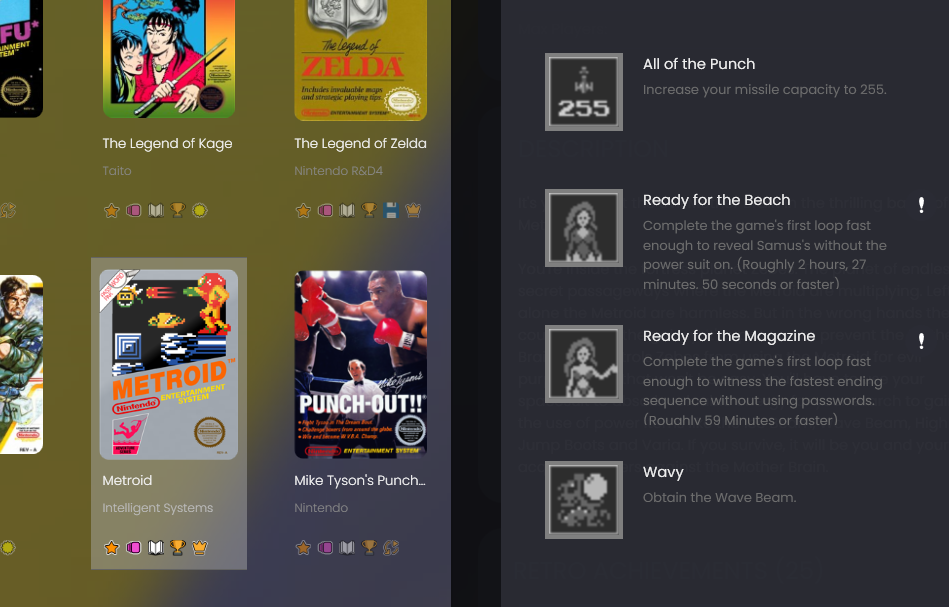Open the Mike Tyson's Punch-Out cover

(x=361, y=364)
